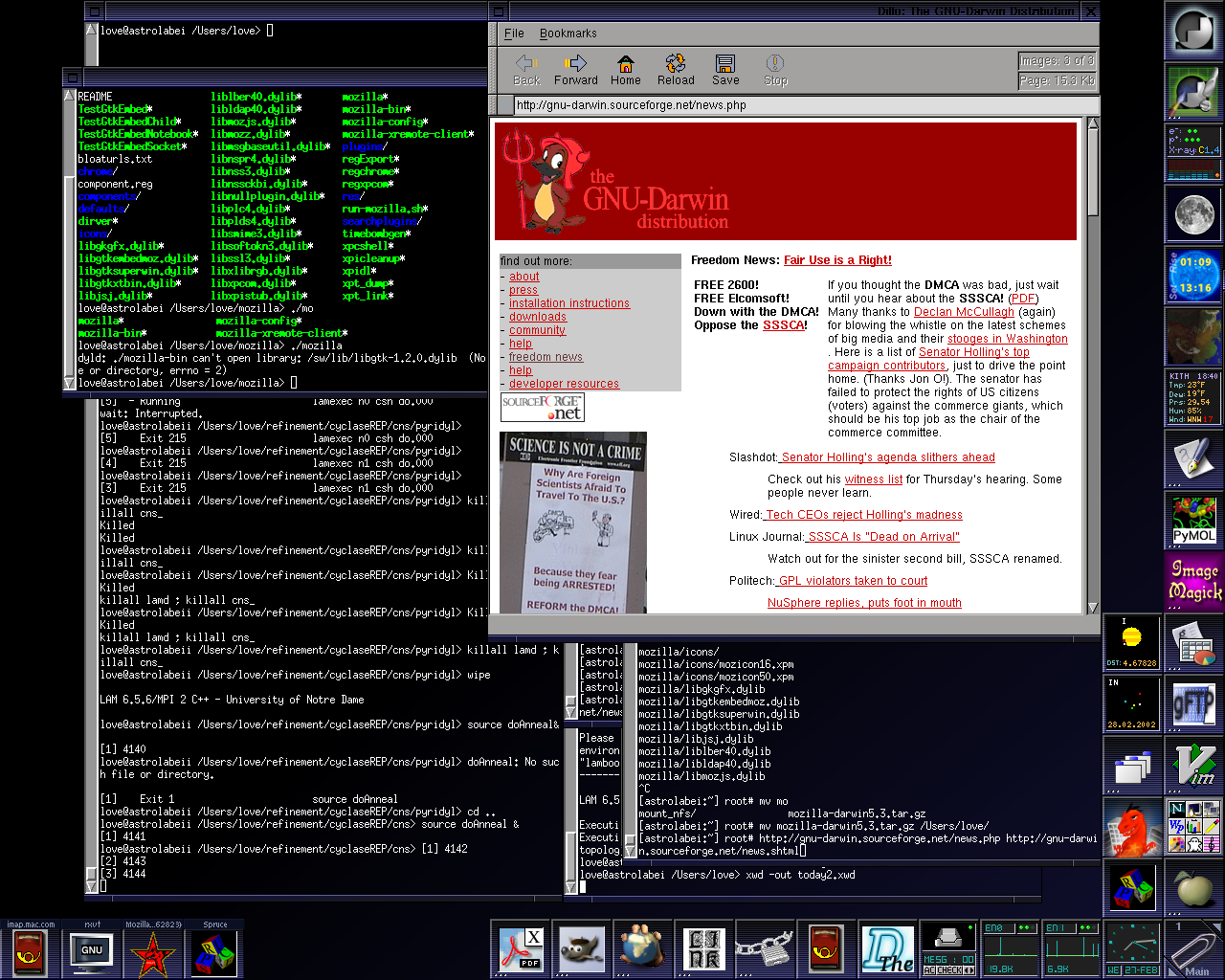1225x980 pixels.
Task: Click the mozilla terminal scrollbar thumb
Action: click(x=69, y=278)
